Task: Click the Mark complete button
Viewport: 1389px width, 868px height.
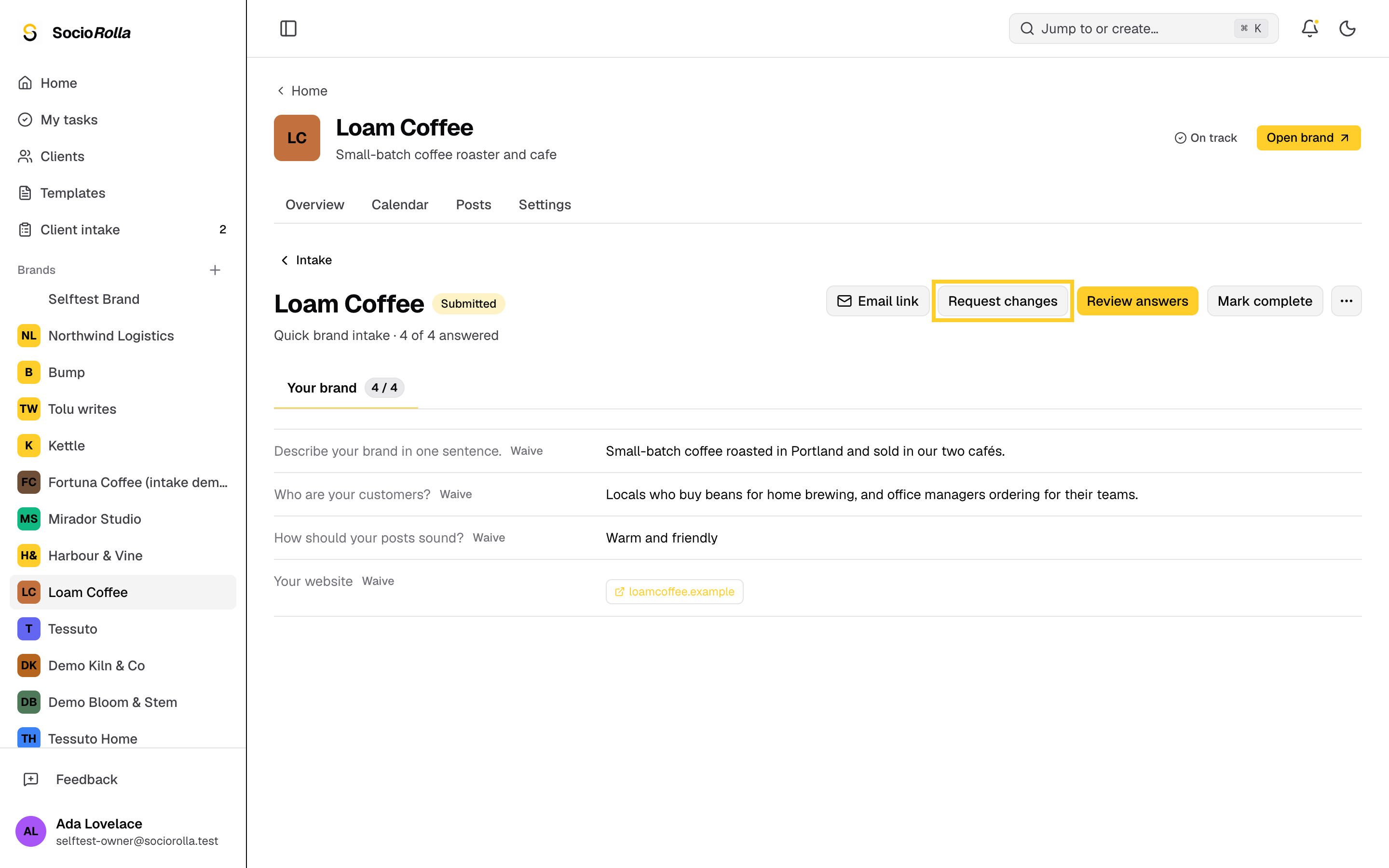Action: click(1265, 301)
